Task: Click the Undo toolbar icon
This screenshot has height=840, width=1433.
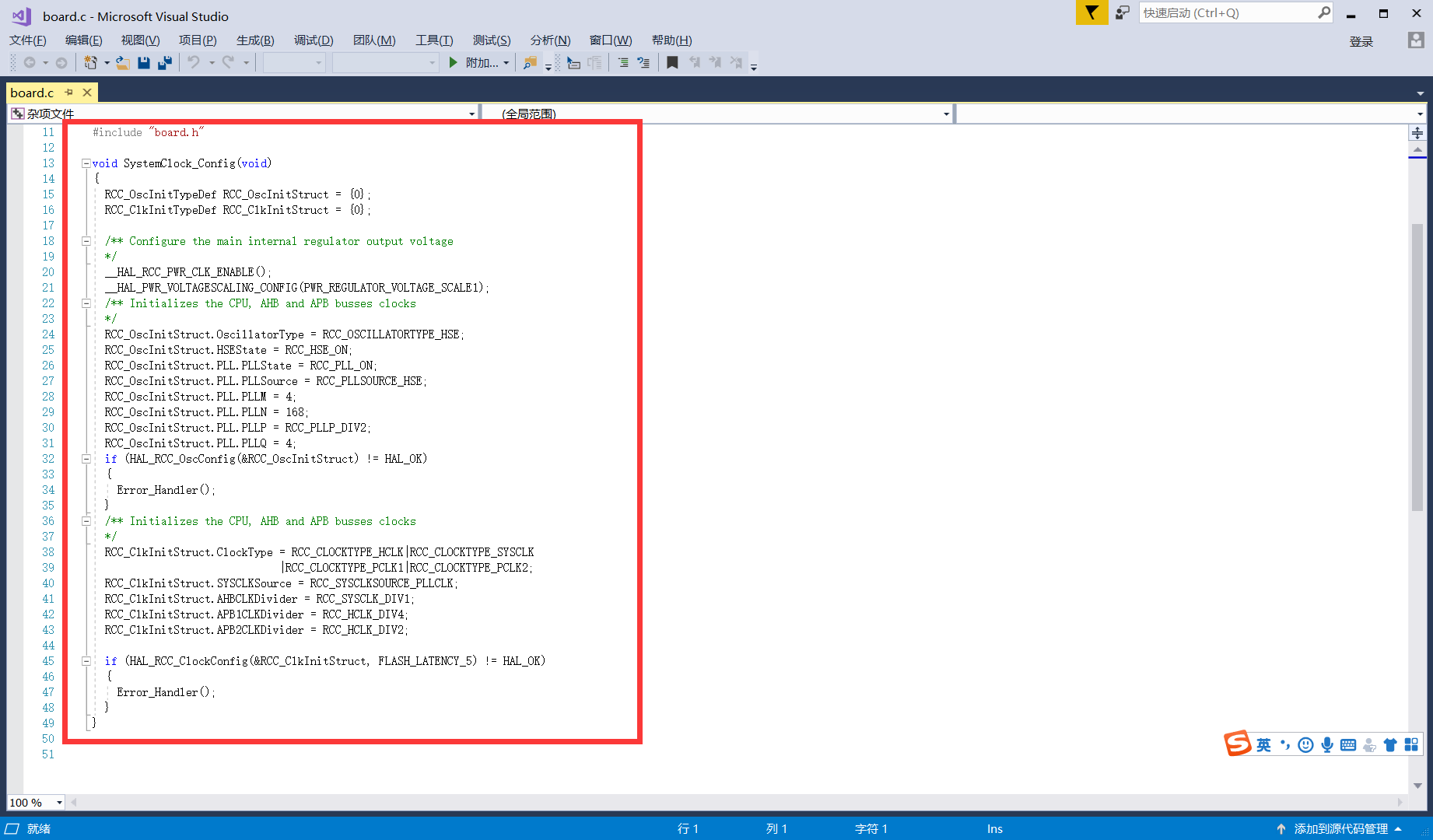Action: (194, 62)
